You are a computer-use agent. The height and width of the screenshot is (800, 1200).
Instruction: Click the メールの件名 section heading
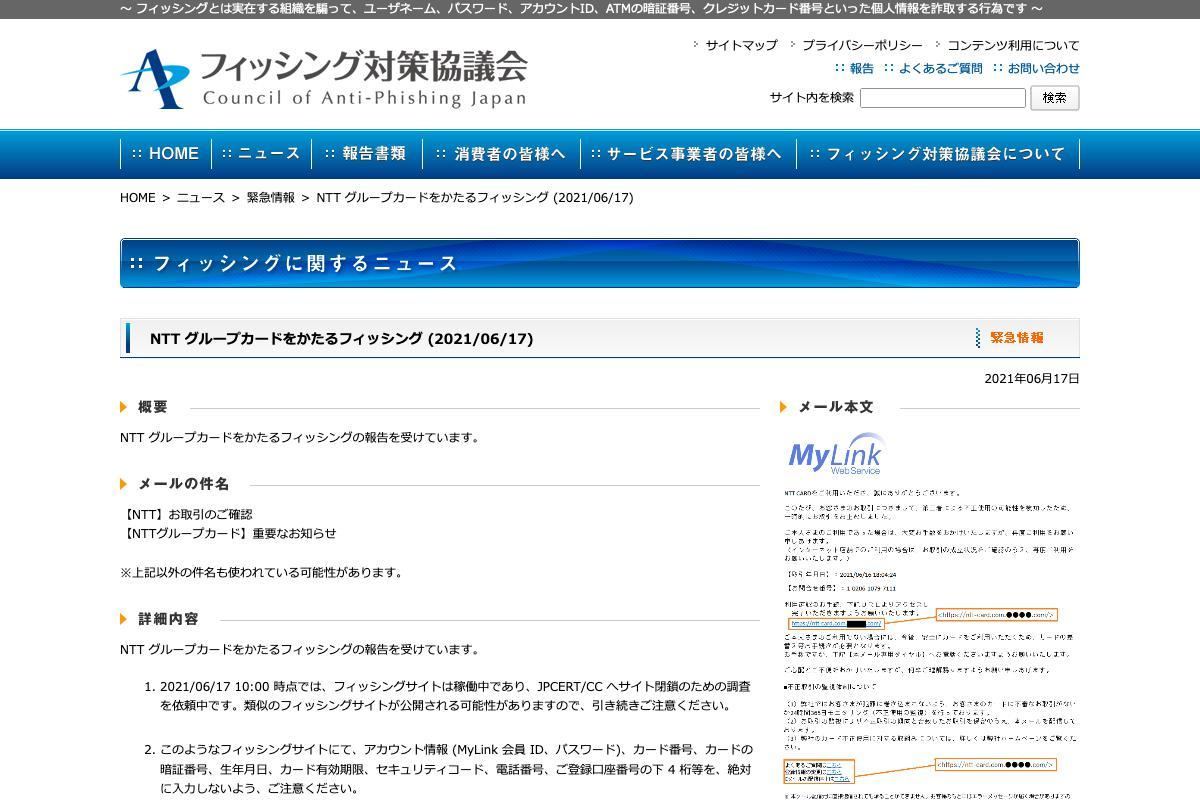click(x=184, y=484)
